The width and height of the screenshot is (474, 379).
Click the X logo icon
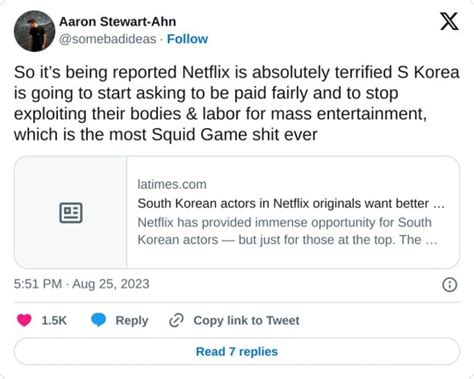coord(449,21)
